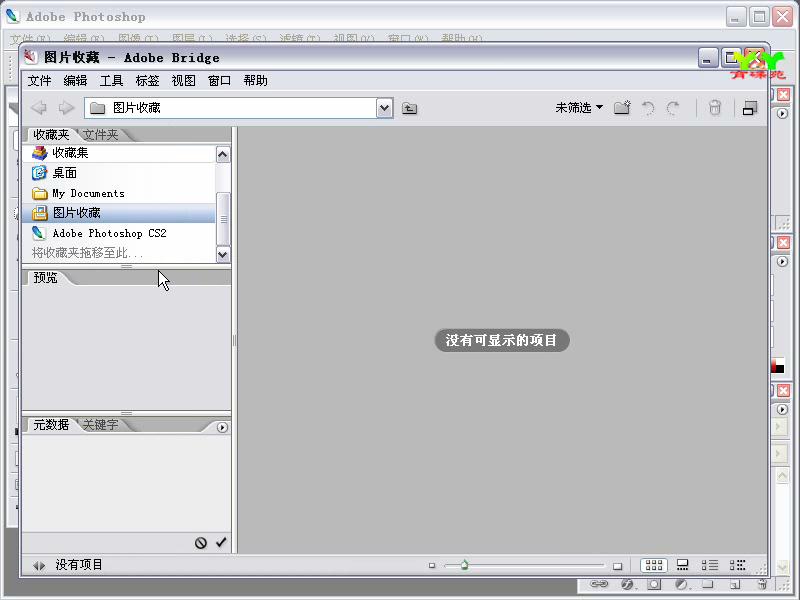Open Bridge's 编辑 menu
800x600 pixels.
click(x=76, y=81)
